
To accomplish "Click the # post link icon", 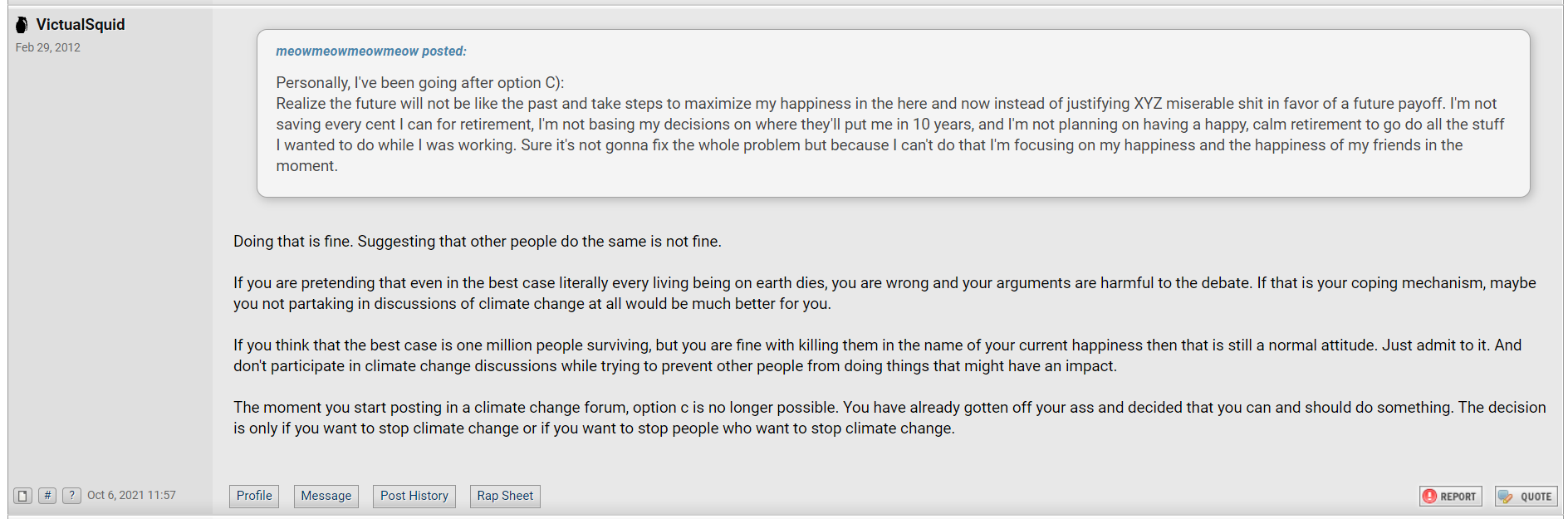I will [47, 496].
